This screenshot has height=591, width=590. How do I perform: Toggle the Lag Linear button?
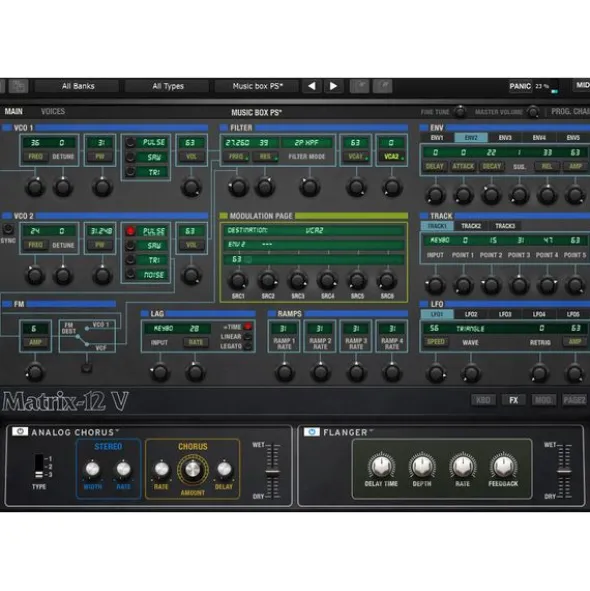248,337
